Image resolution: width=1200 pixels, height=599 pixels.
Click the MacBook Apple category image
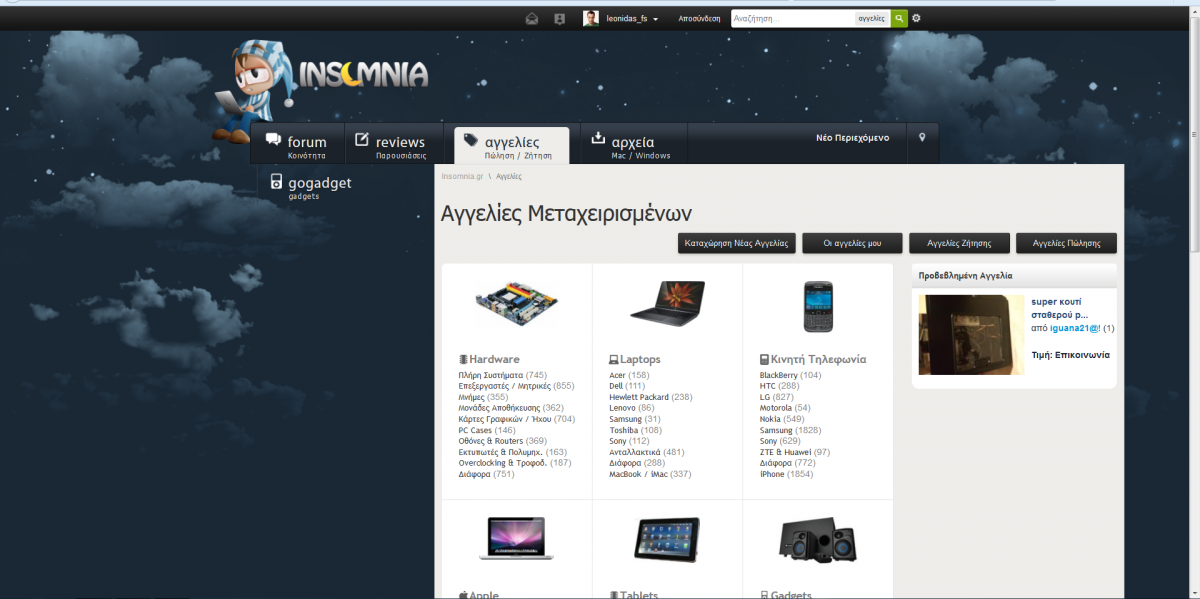point(516,539)
